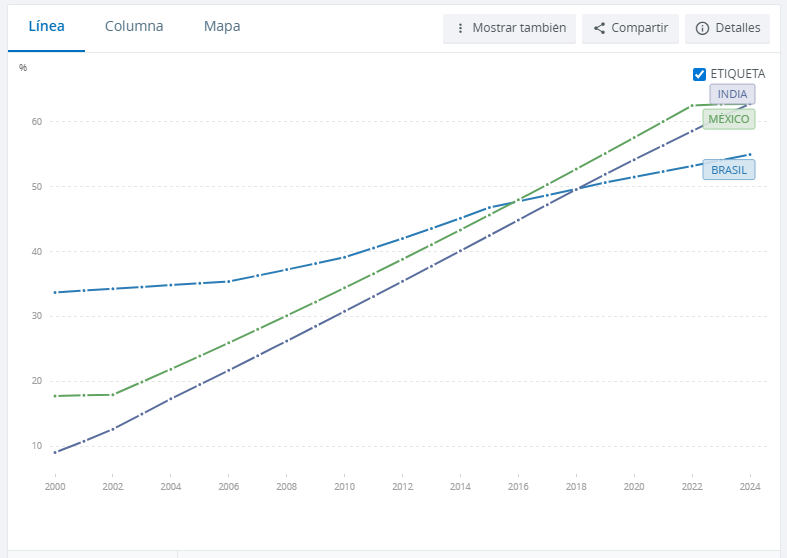787x558 pixels.
Task: Click the Mostrar también button
Action: pos(509,28)
